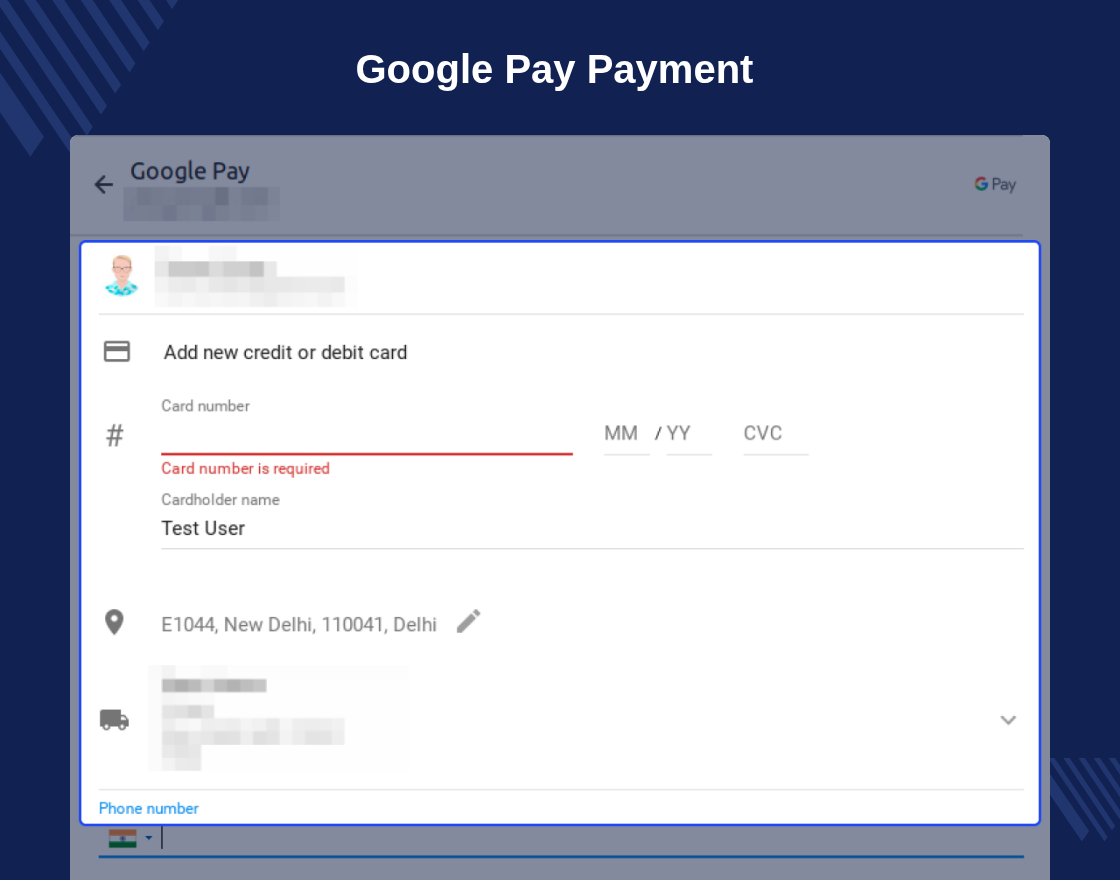1120x880 pixels.
Task: Open the India flag country code dropdown
Action: (131, 839)
